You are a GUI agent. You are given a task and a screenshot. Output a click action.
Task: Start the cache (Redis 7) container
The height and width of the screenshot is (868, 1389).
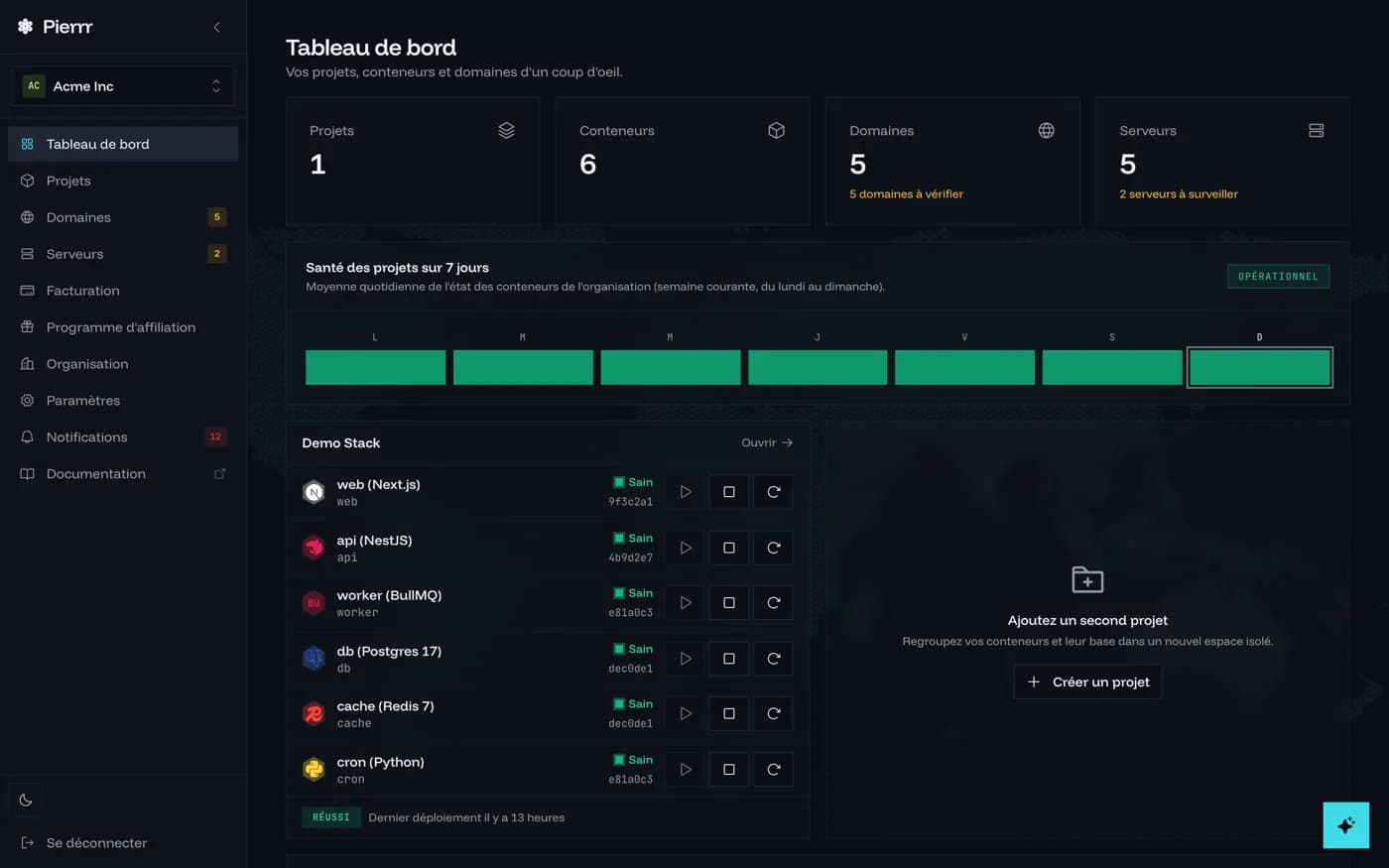(x=686, y=713)
